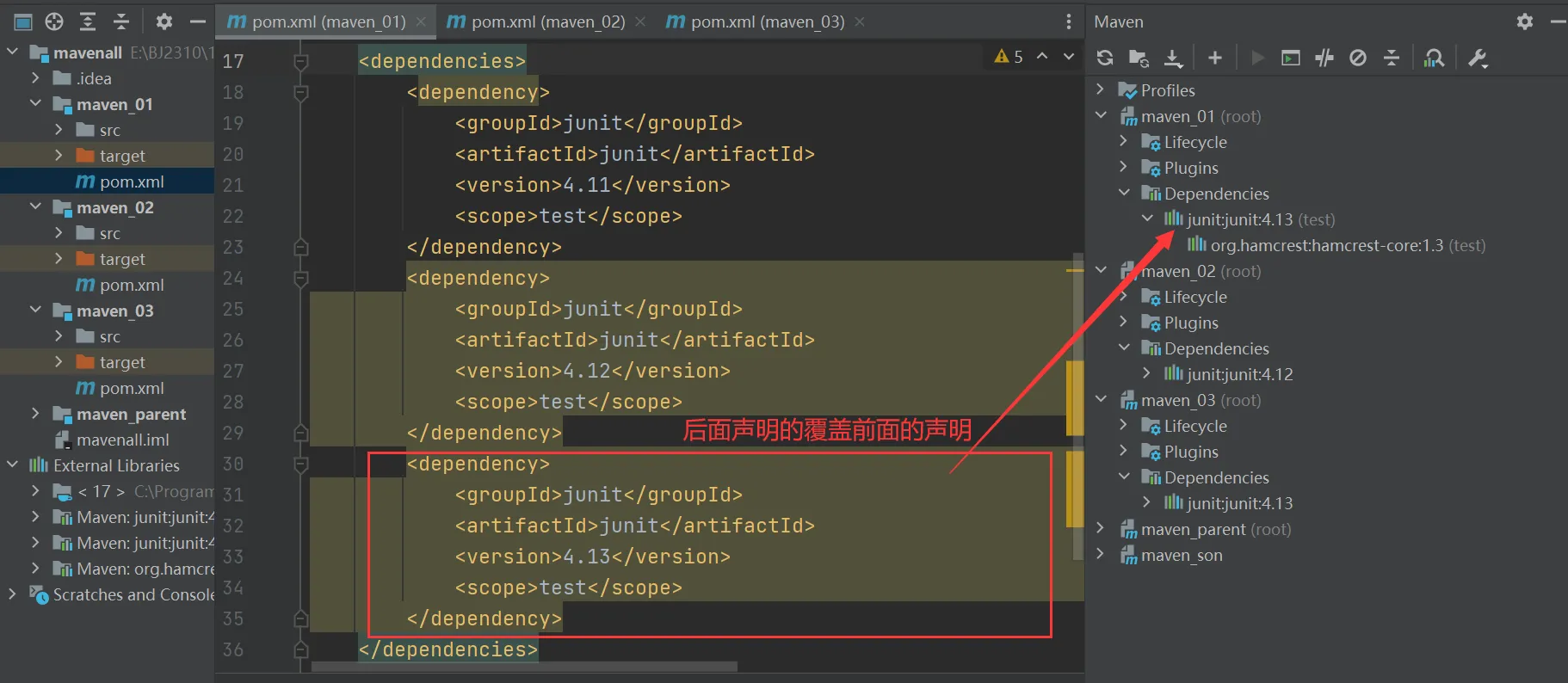Collapse maven_01 (root) in Maven panel
This screenshot has height=683, width=1568.
(x=1101, y=115)
